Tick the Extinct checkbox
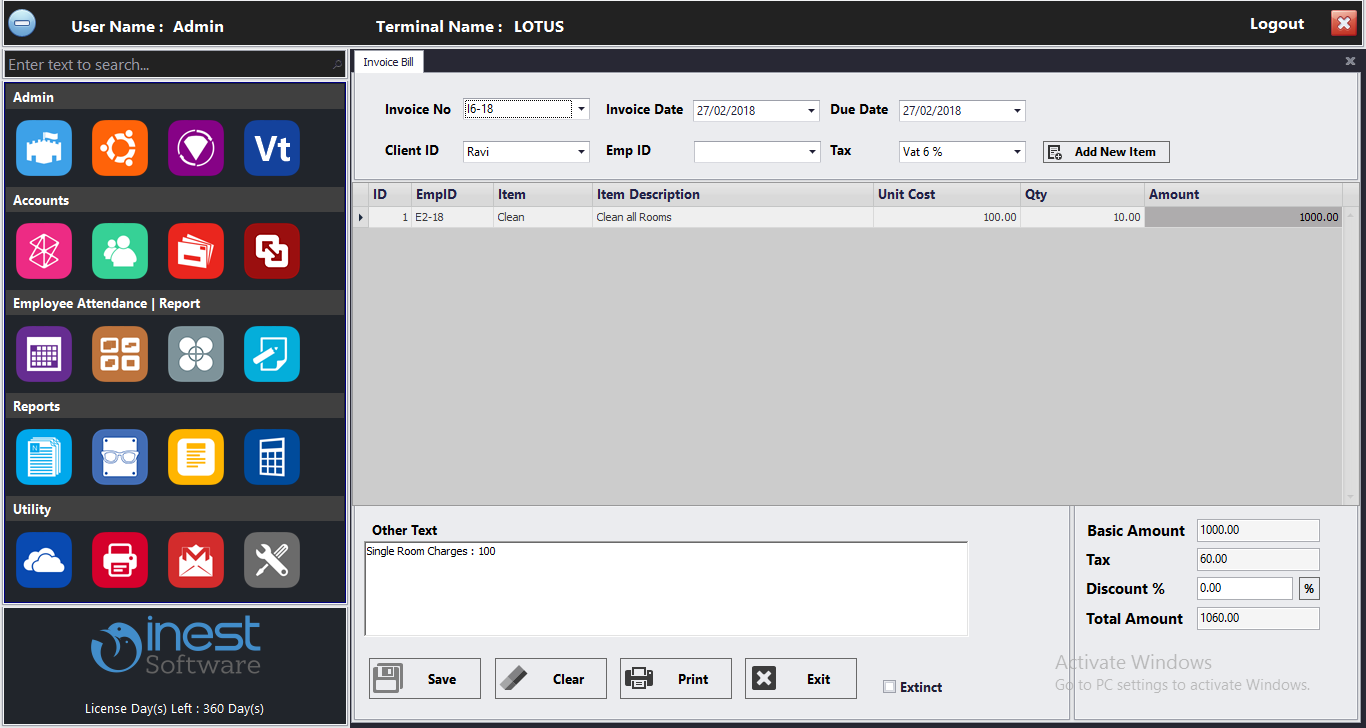The width and height of the screenshot is (1366, 728). pyautogui.click(x=889, y=687)
